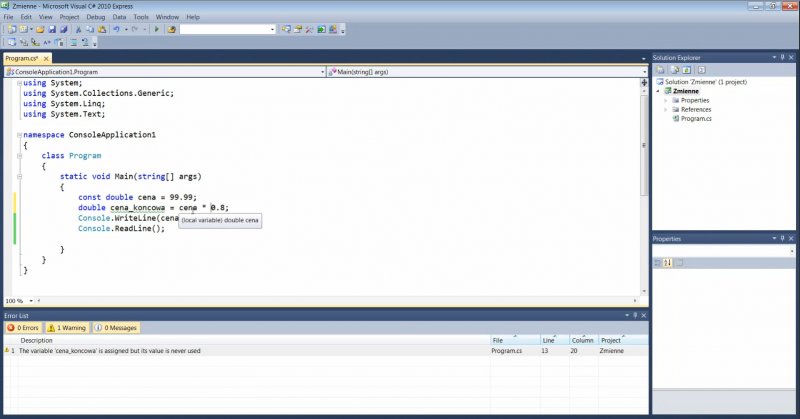Switch to the Program.cs editor tab
The height and width of the screenshot is (419, 800).
pyautogui.click(x=20, y=59)
